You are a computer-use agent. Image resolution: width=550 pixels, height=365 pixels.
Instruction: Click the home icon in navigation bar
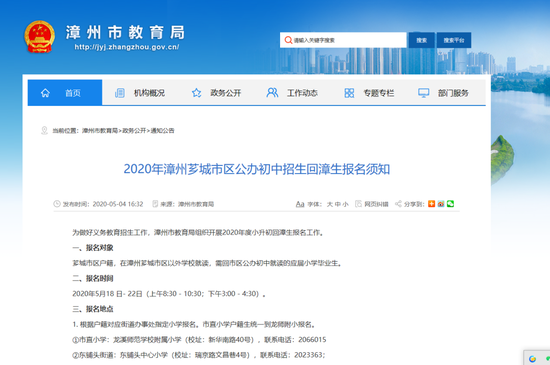coord(45,93)
